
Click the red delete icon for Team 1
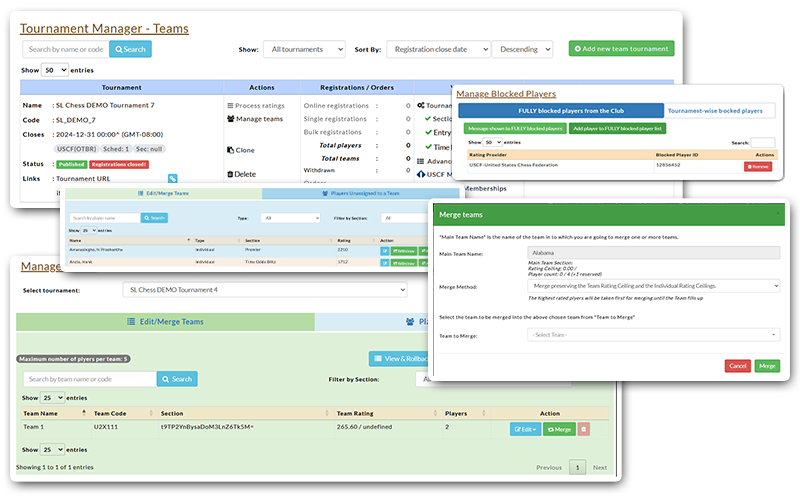click(x=584, y=428)
